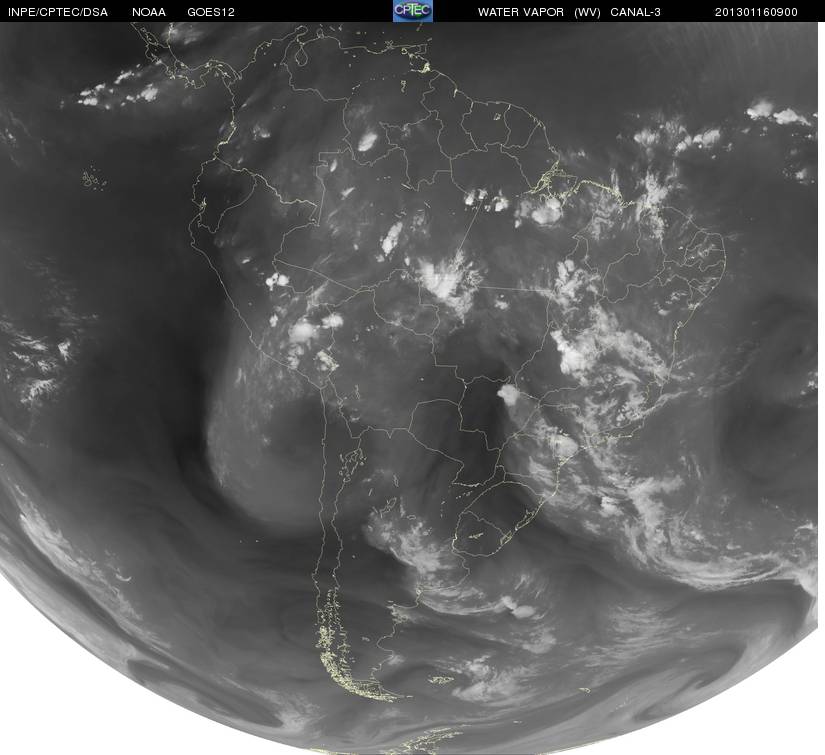The height and width of the screenshot is (755, 825).
Task: Click the 201301160900 timestamp
Action: [756, 12]
